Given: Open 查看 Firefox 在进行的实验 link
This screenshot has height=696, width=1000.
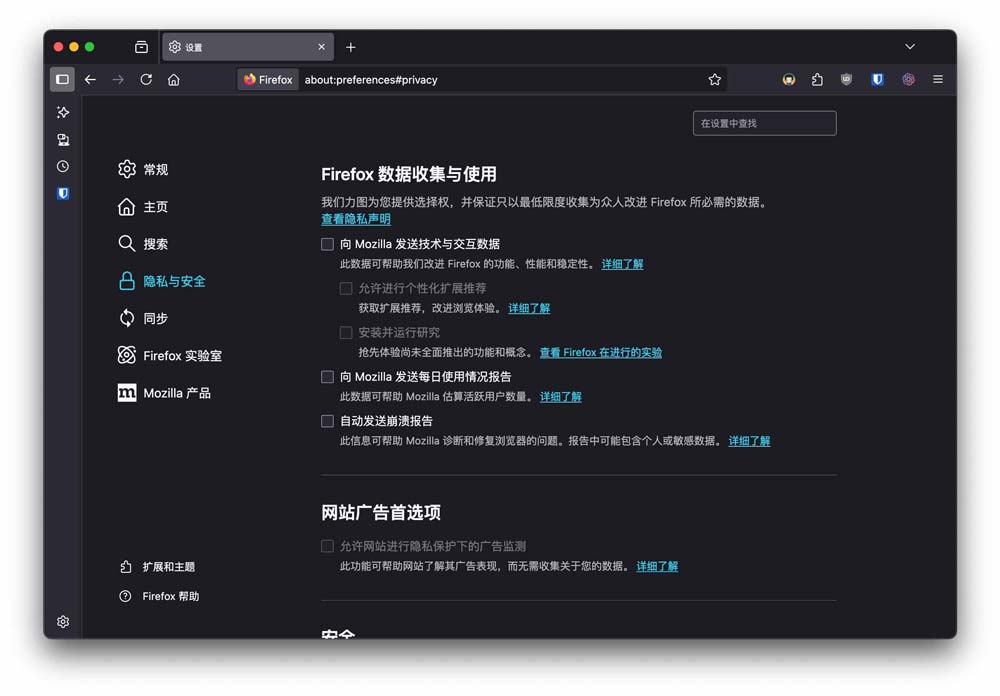Looking at the screenshot, I should point(601,352).
